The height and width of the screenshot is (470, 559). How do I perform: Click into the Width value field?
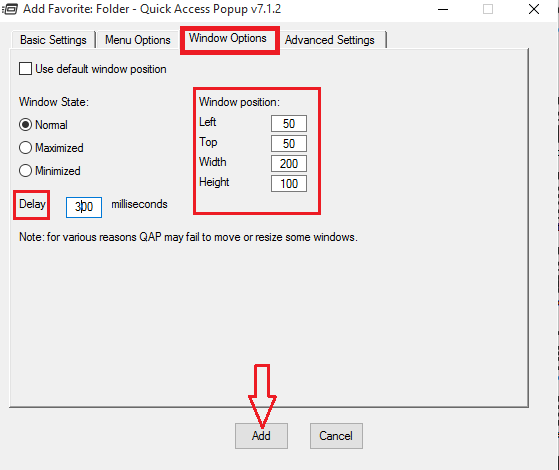[289, 164]
